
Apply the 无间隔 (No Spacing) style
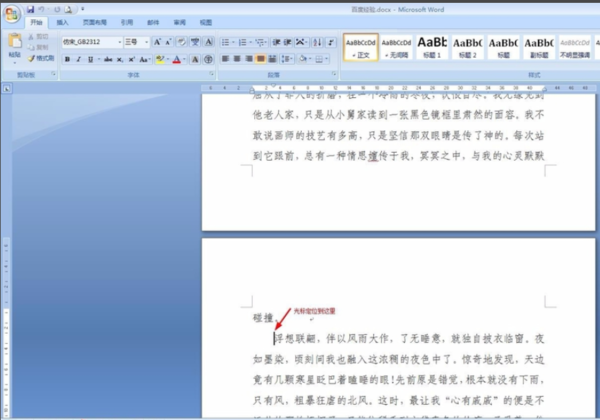(x=396, y=47)
